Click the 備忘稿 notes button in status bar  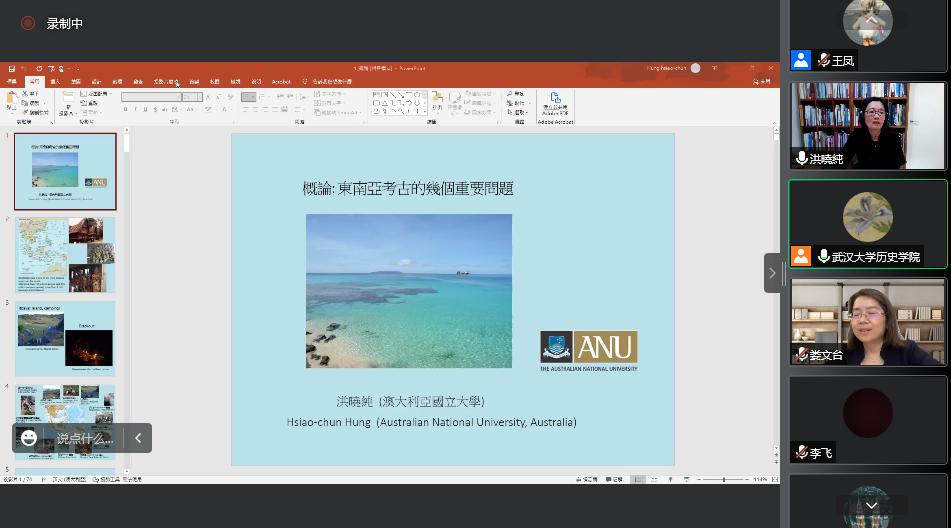585,480
